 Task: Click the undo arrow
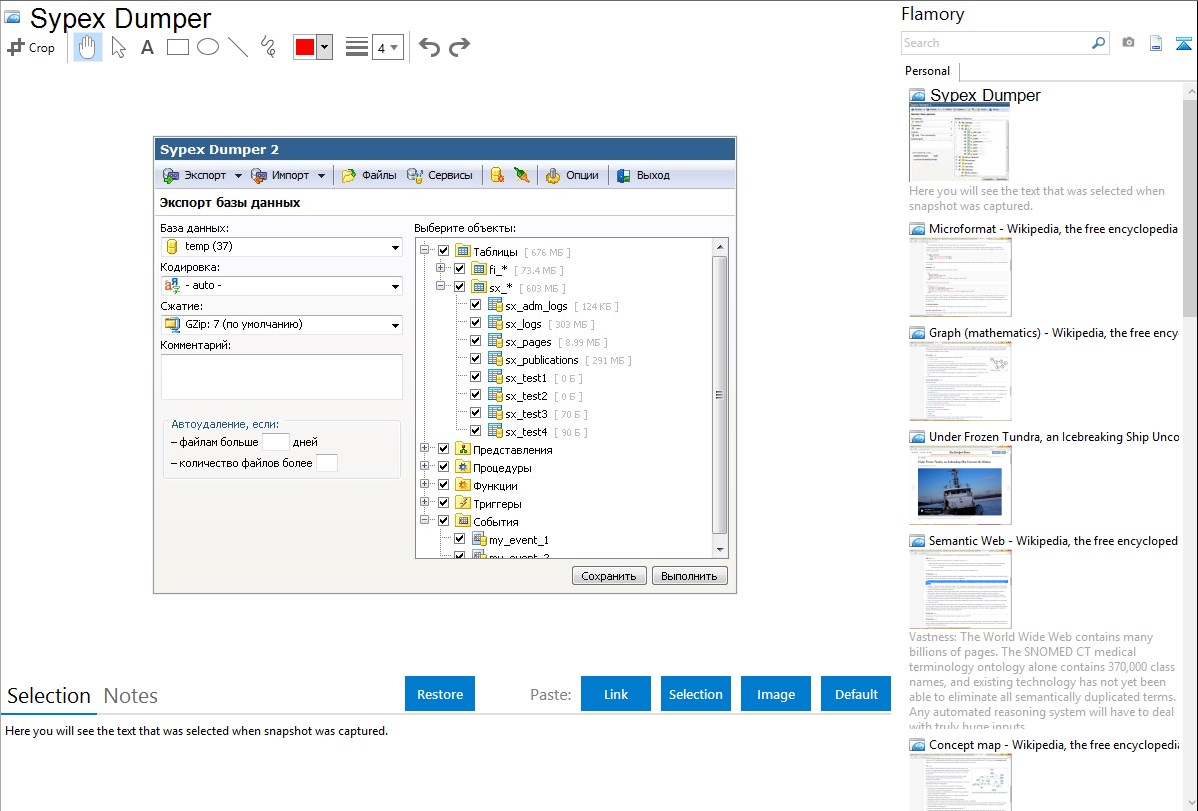[x=429, y=47]
